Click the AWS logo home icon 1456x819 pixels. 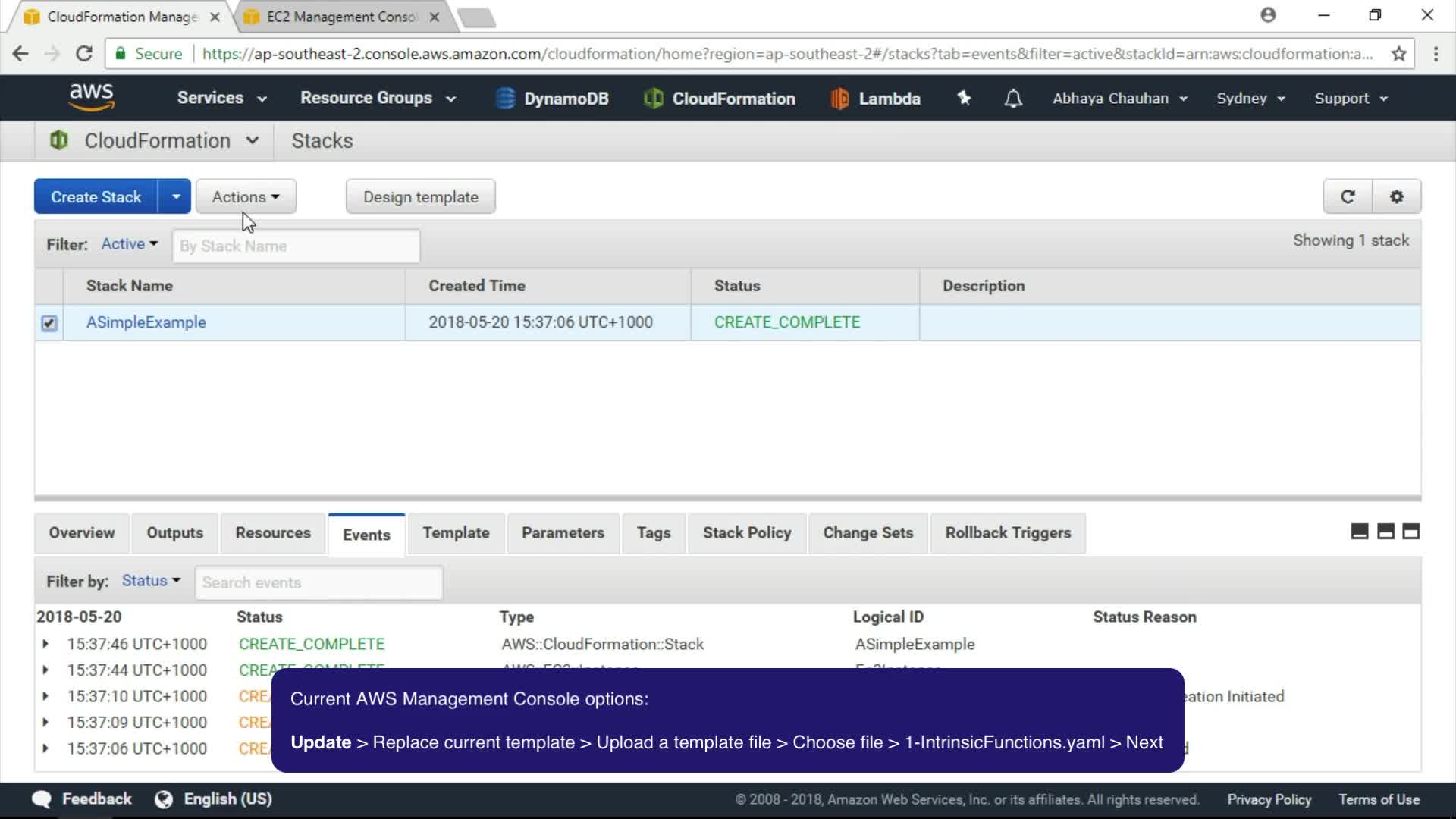click(91, 97)
